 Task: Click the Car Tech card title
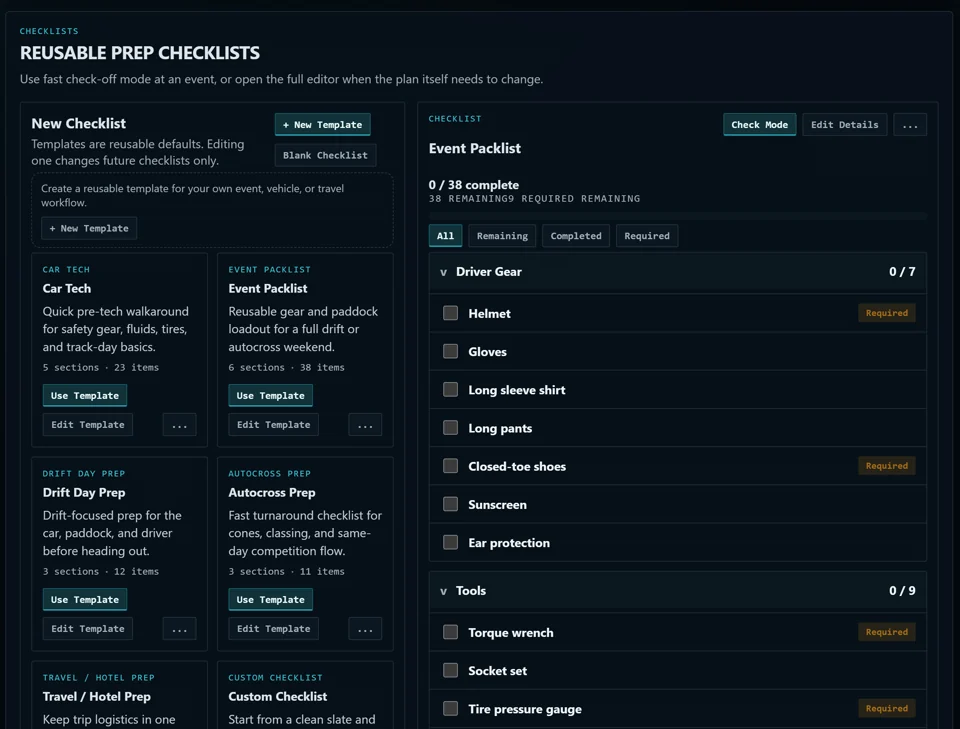(x=67, y=288)
